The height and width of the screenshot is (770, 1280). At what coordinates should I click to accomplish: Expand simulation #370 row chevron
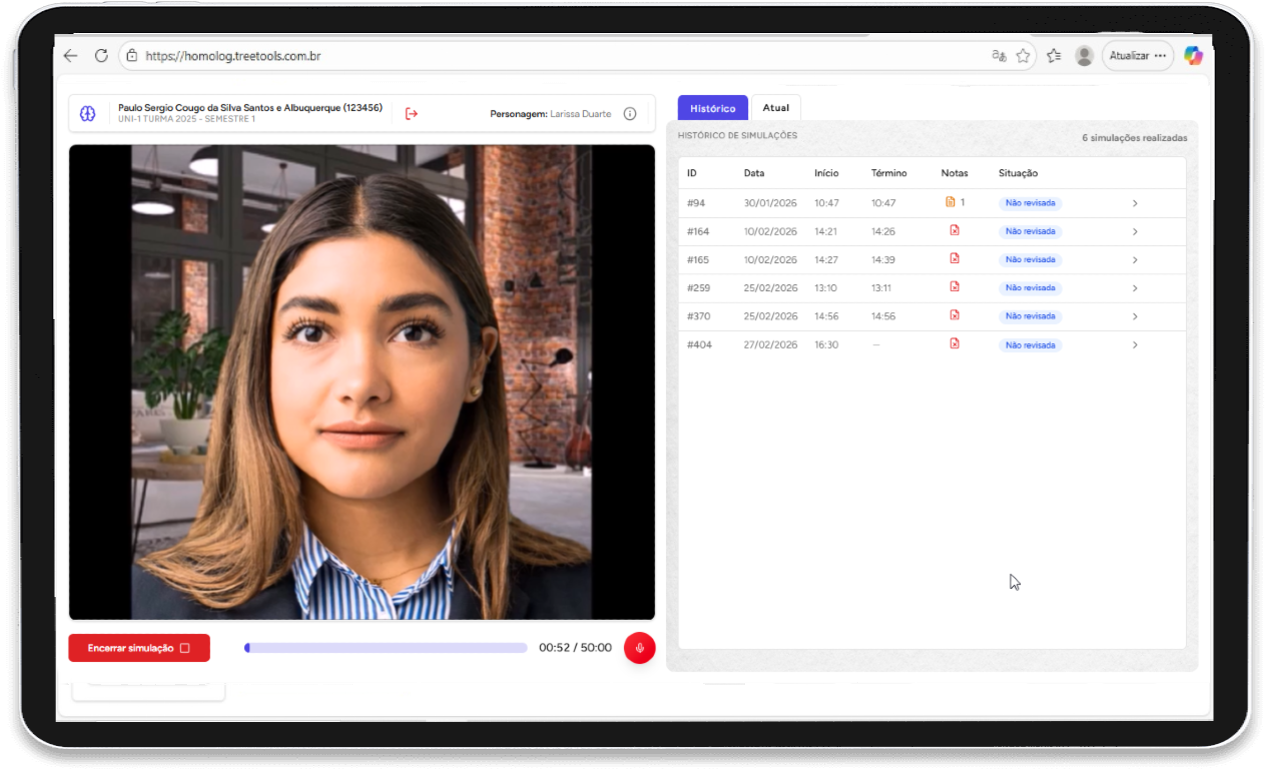coord(1135,316)
